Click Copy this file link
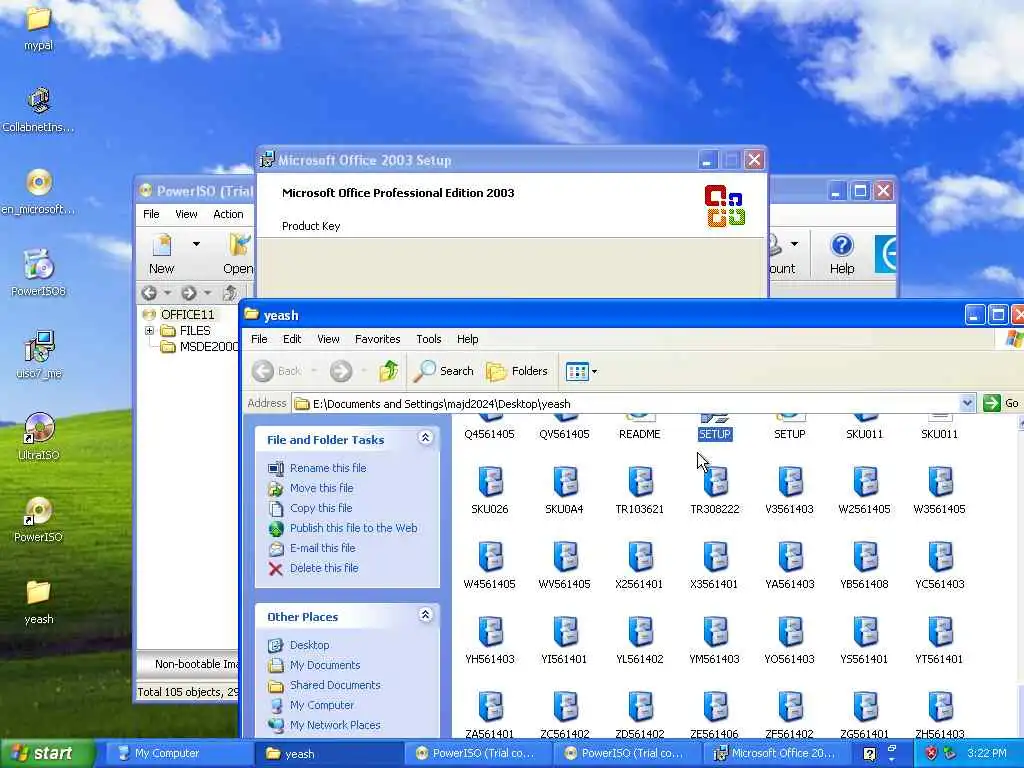Image resolution: width=1024 pixels, height=768 pixels. (x=321, y=508)
